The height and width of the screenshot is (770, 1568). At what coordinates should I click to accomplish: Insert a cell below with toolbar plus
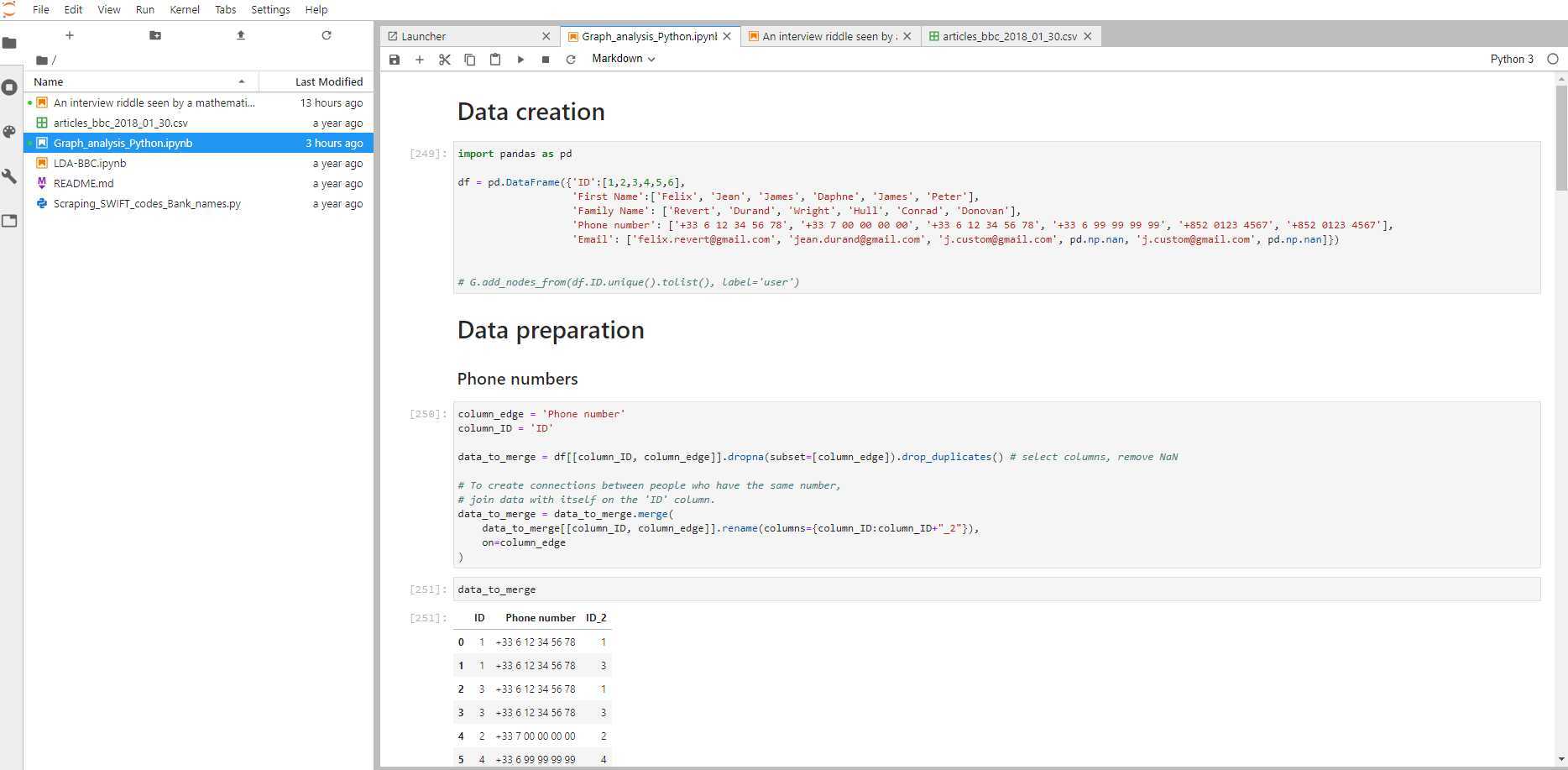[420, 60]
